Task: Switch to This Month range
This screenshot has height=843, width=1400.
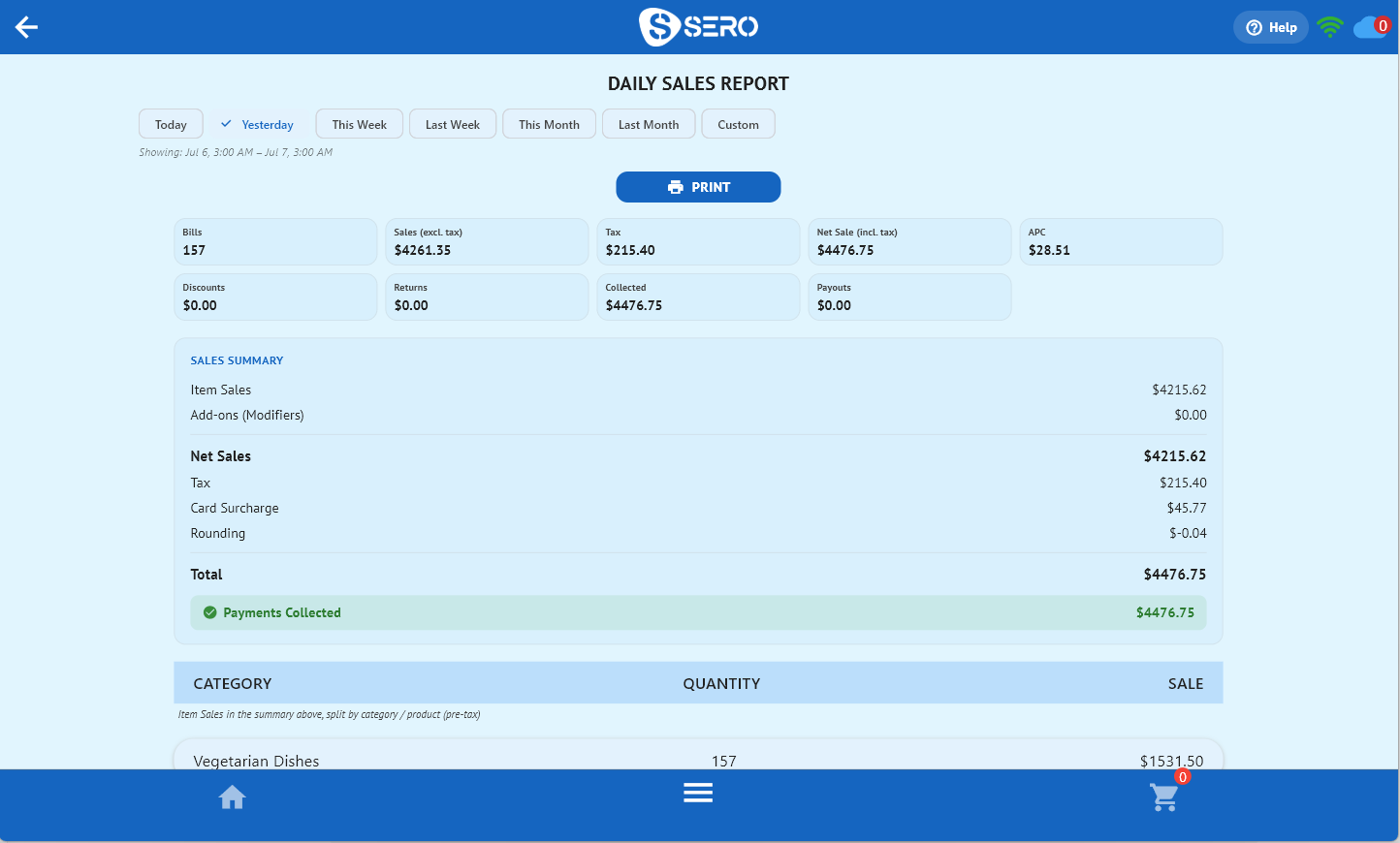Action: pyautogui.click(x=549, y=124)
